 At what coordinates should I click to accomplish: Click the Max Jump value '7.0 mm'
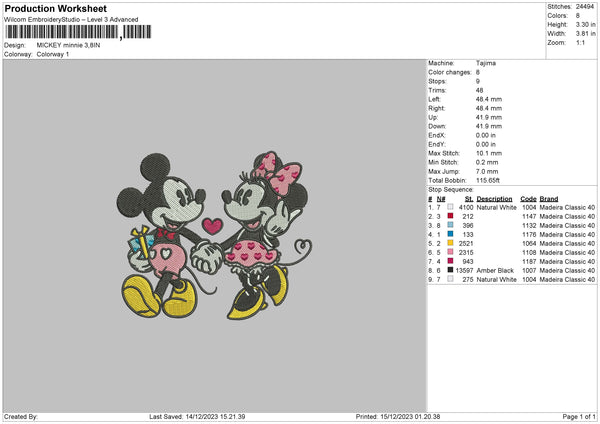point(487,171)
